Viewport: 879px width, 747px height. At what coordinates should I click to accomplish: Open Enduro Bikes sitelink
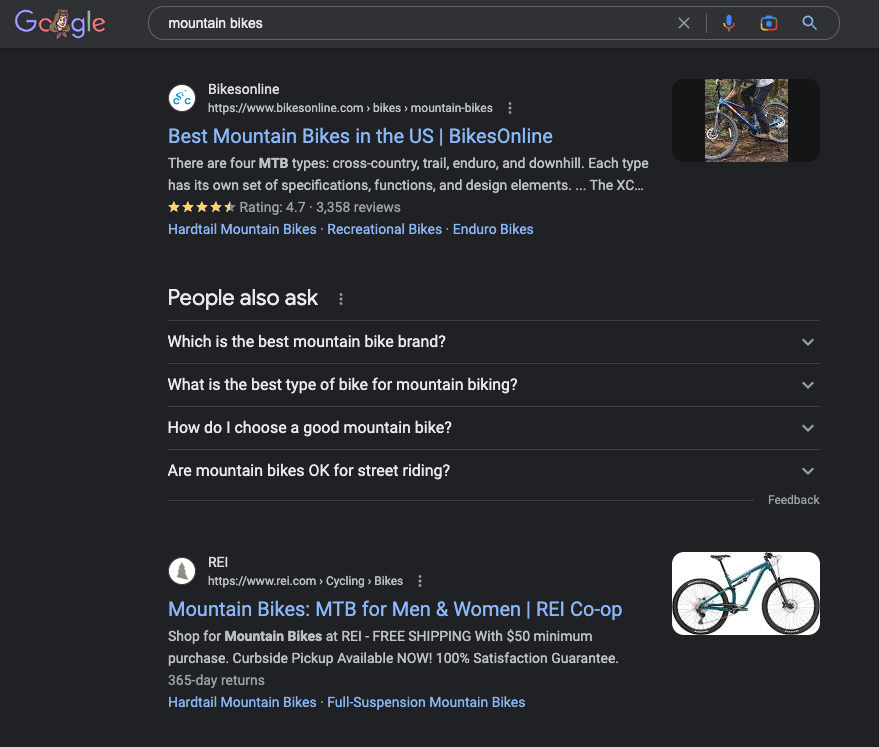click(493, 229)
